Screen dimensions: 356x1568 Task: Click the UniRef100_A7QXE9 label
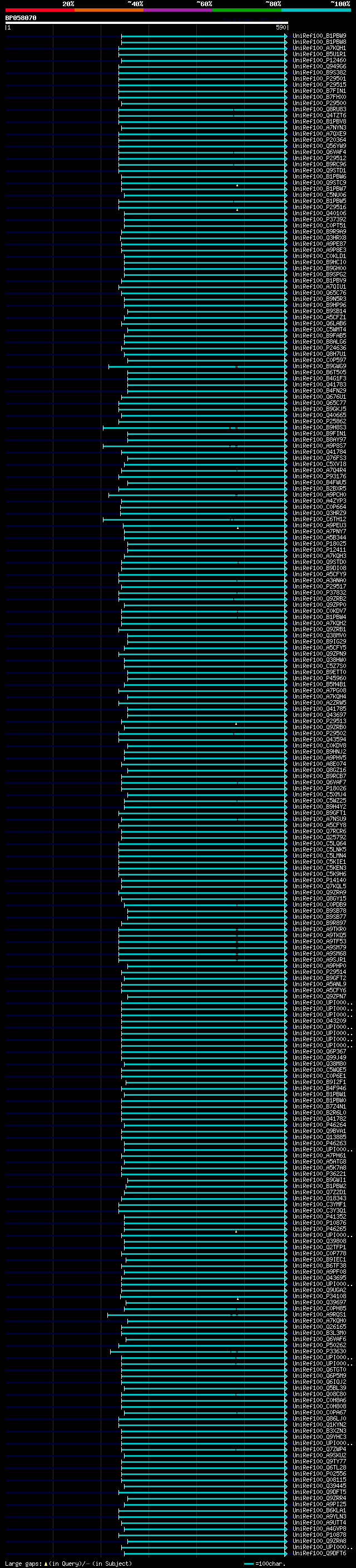tap(319, 134)
